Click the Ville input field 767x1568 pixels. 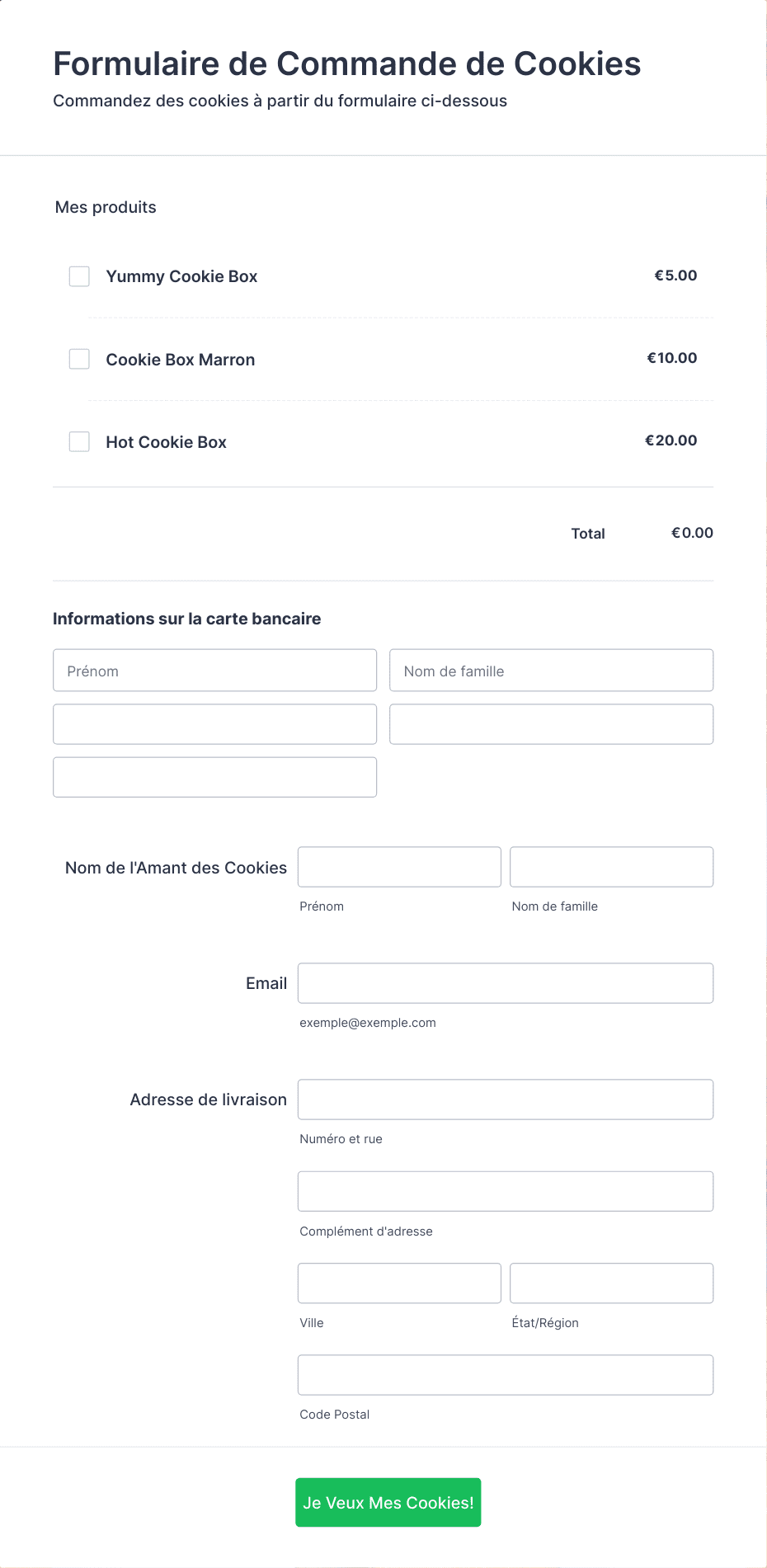tap(399, 1283)
